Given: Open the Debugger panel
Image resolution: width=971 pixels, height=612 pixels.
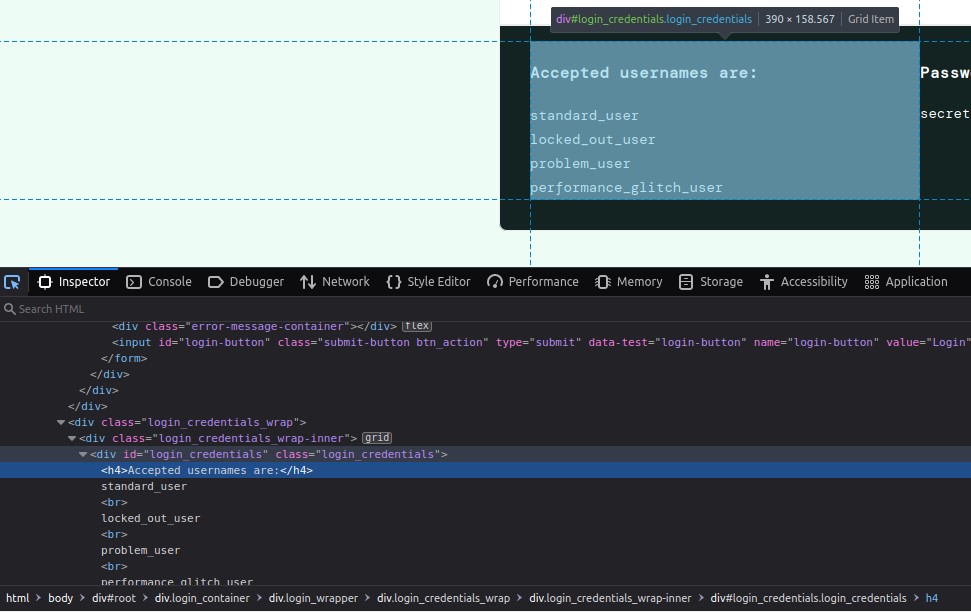Looking at the screenshot, I should pyautogui.click(x=246, y=282).
